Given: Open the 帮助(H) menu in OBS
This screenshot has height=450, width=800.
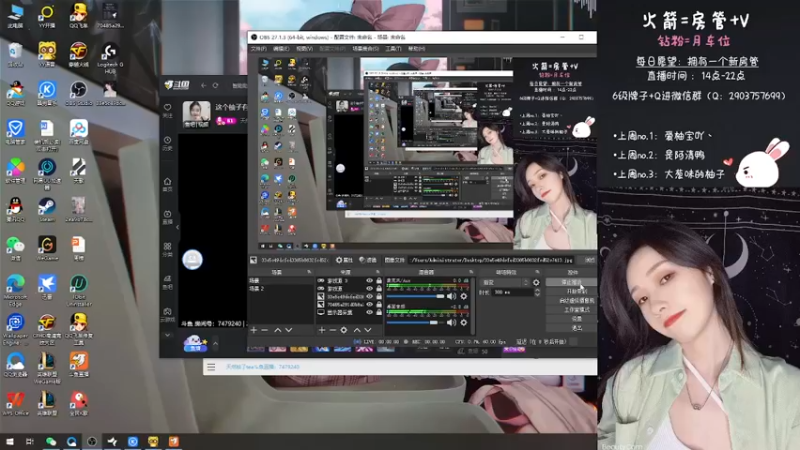Looking at the screenshot, I should tap(416, 49).
